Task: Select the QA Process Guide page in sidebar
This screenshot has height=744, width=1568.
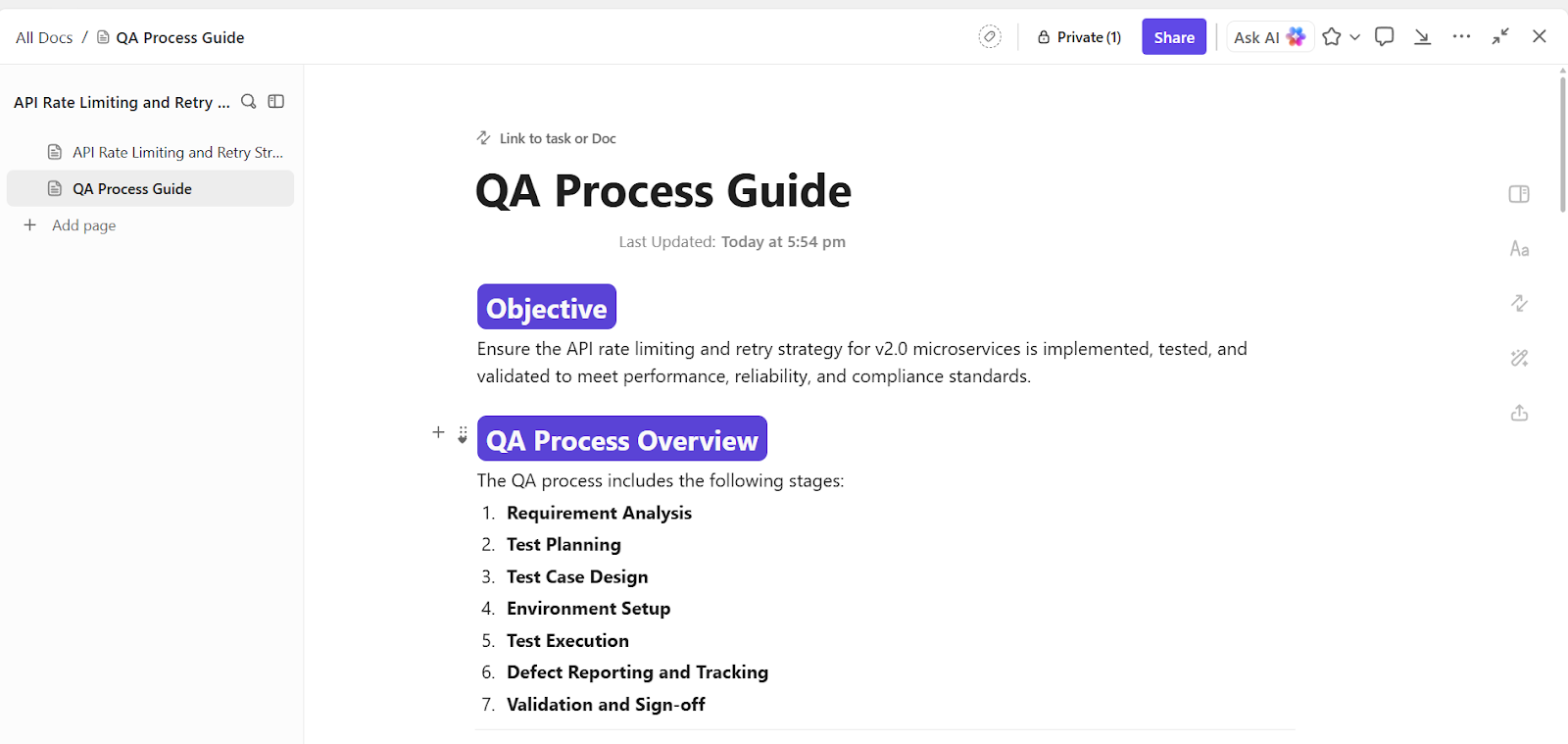Action: pos(132,189)
